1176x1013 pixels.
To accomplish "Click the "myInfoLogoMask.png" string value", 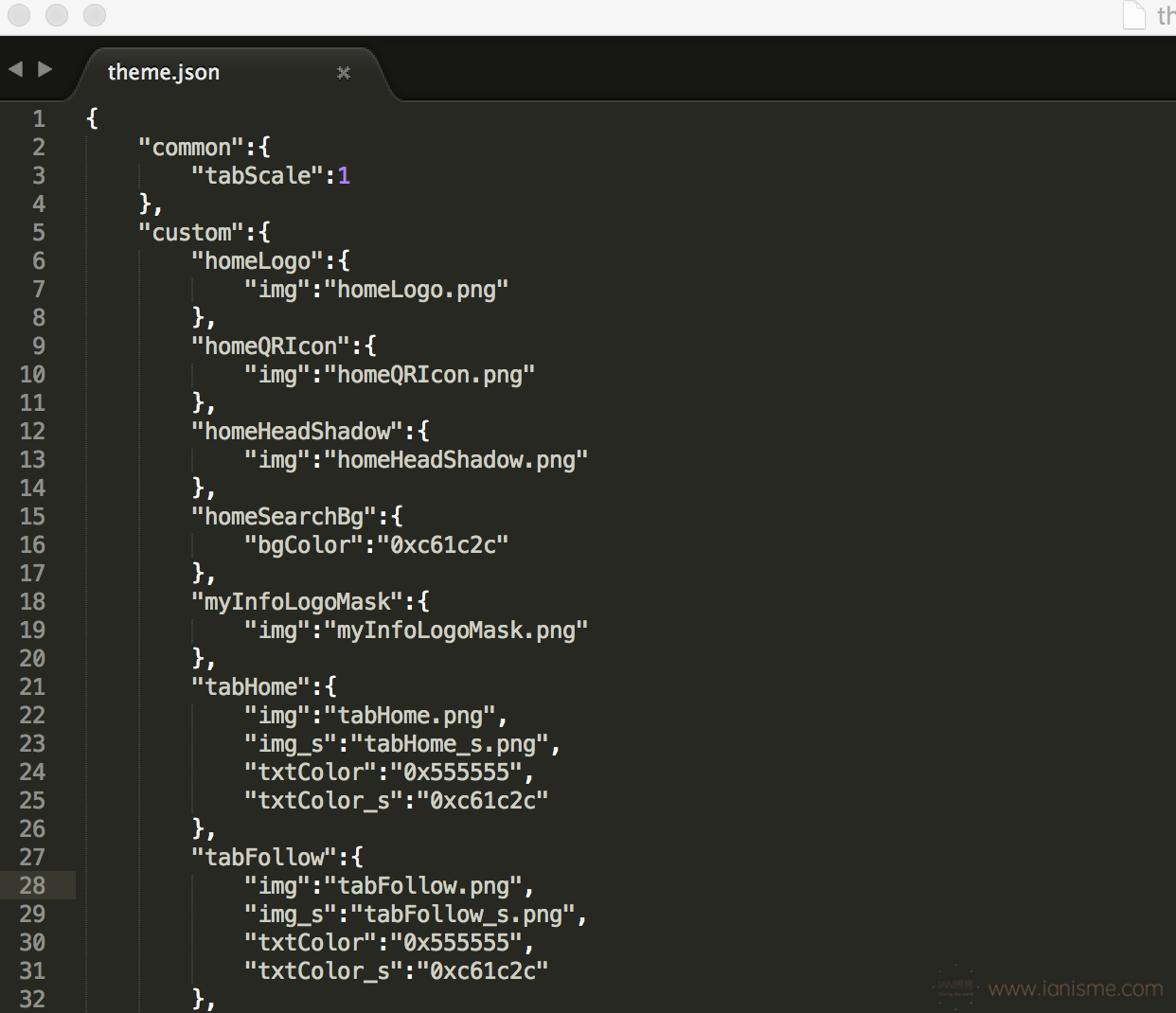I will coord(456,630).
